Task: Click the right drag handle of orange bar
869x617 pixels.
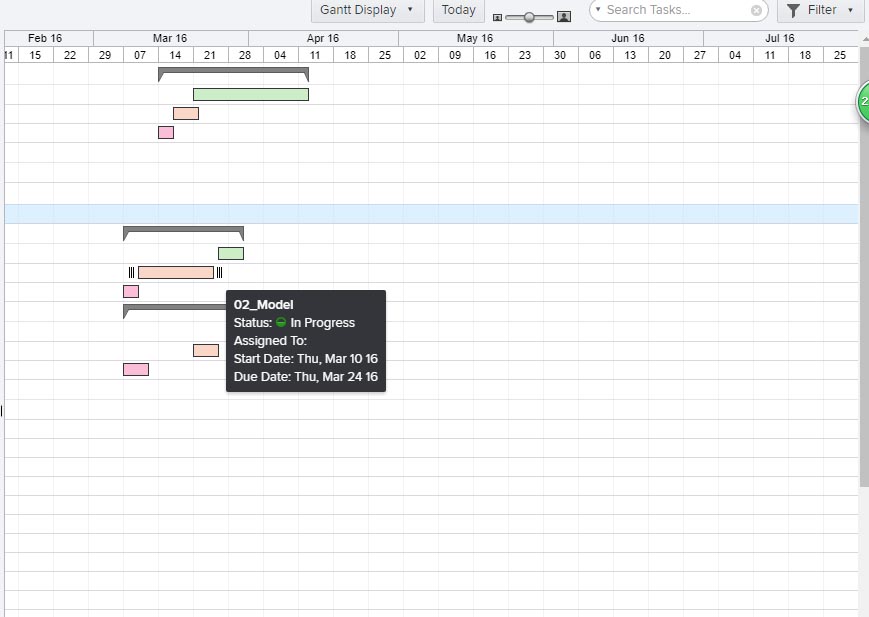Action: pos(219,272)
